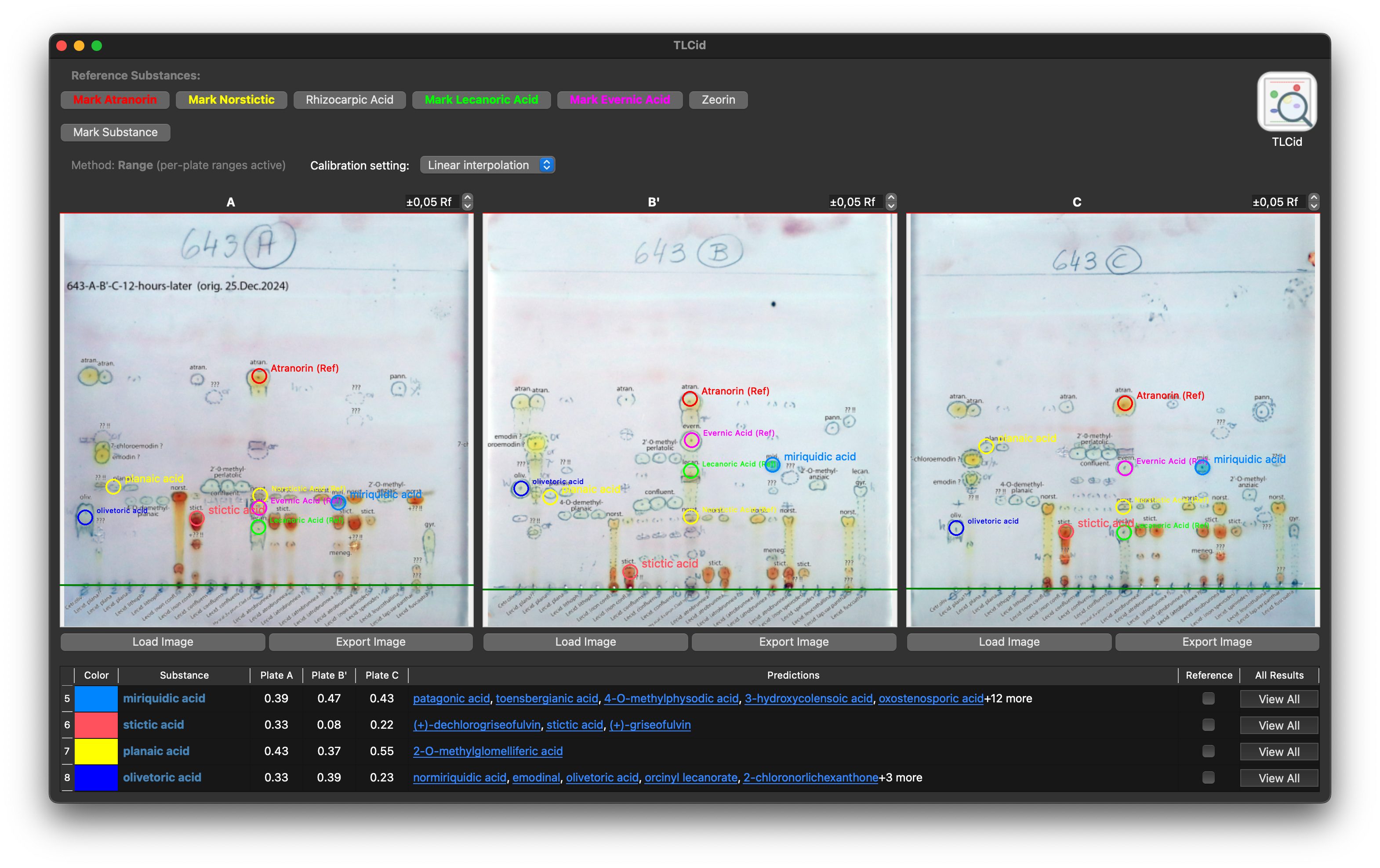
Task: Activate Mark Norstictic reference mode
Action: tap(231, 100)
